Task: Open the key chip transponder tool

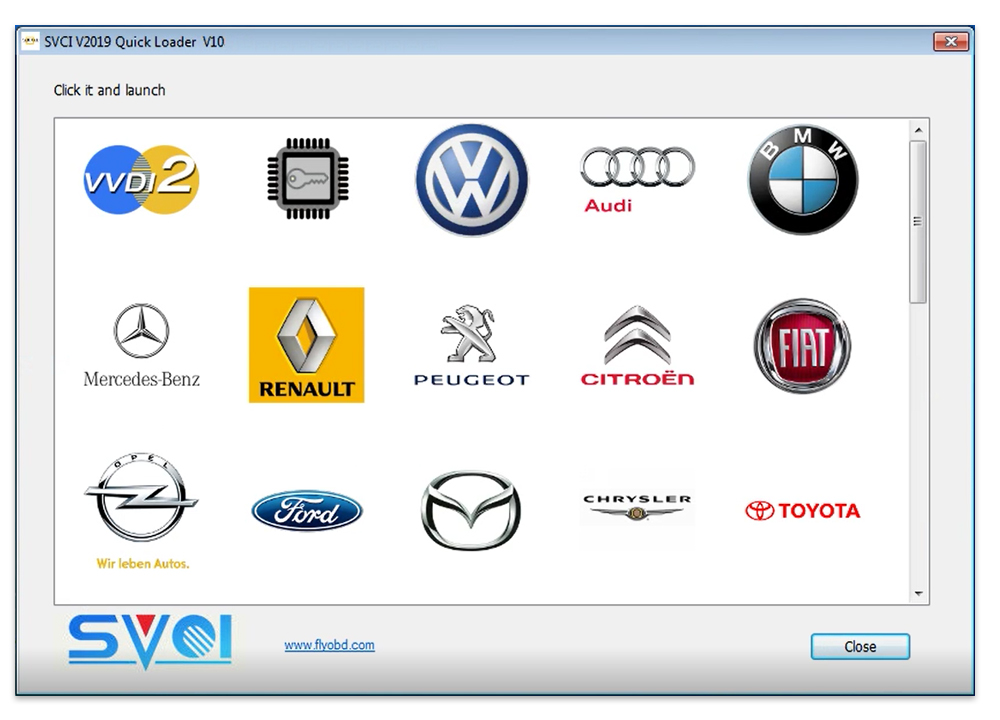Action: click(307, 179)
